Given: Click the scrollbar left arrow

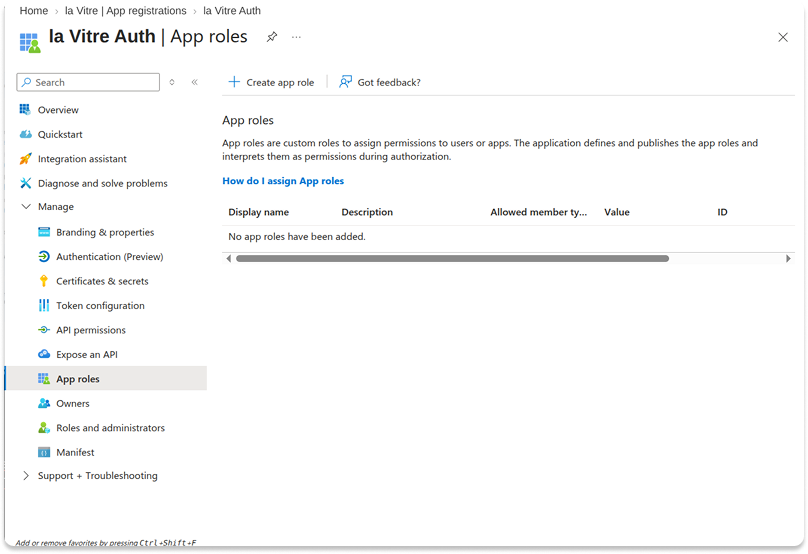Looking at the screenshot, I should point(228,258).
